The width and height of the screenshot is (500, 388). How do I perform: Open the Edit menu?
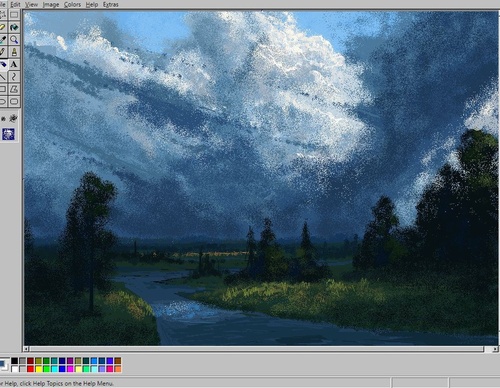(x=15, y=4)
